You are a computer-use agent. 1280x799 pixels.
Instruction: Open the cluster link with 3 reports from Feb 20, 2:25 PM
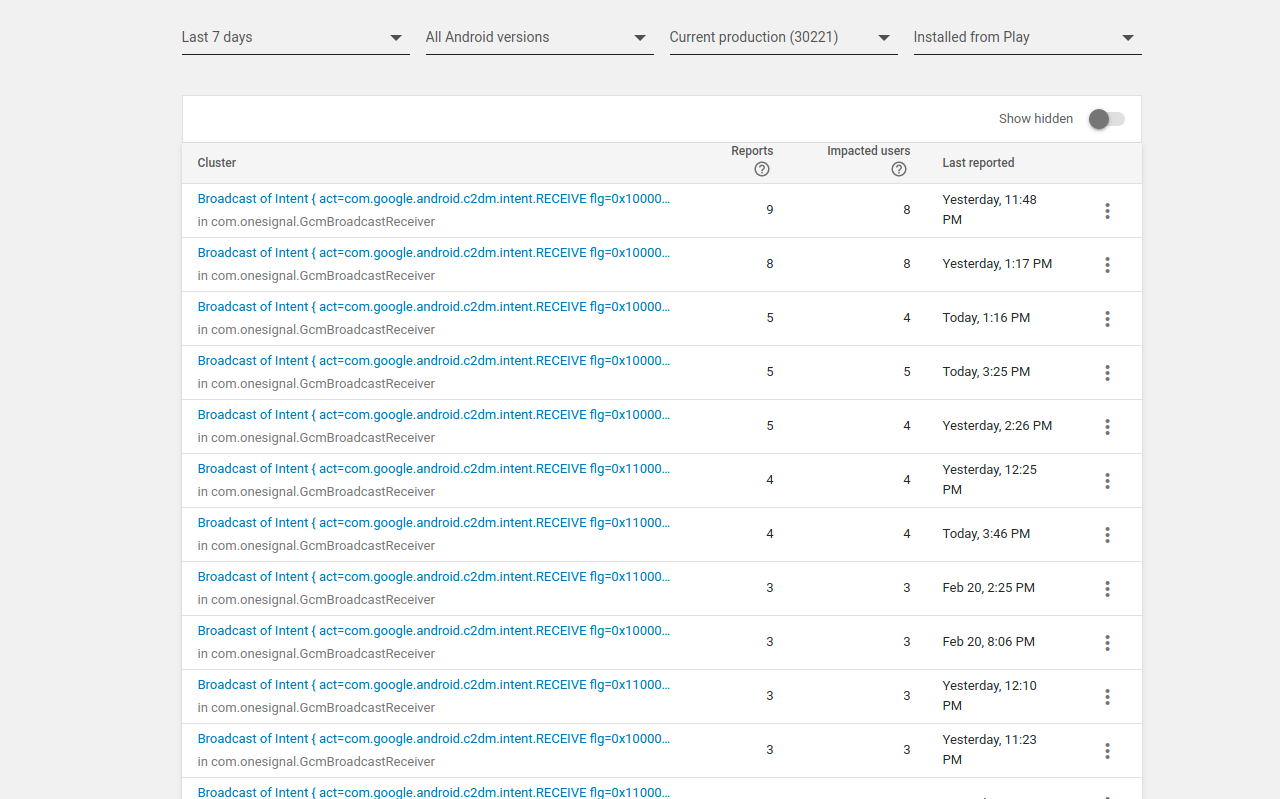[x=434, y=576]
